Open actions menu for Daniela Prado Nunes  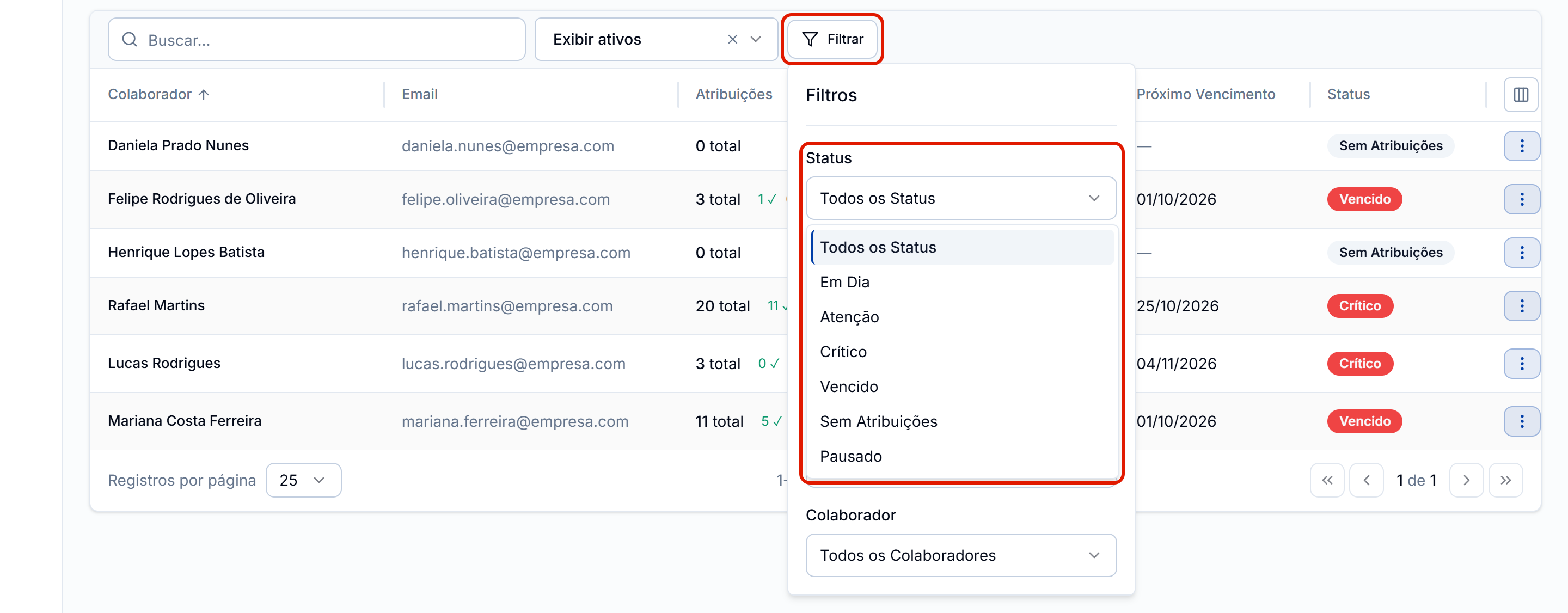click(x=1521, y=146)
